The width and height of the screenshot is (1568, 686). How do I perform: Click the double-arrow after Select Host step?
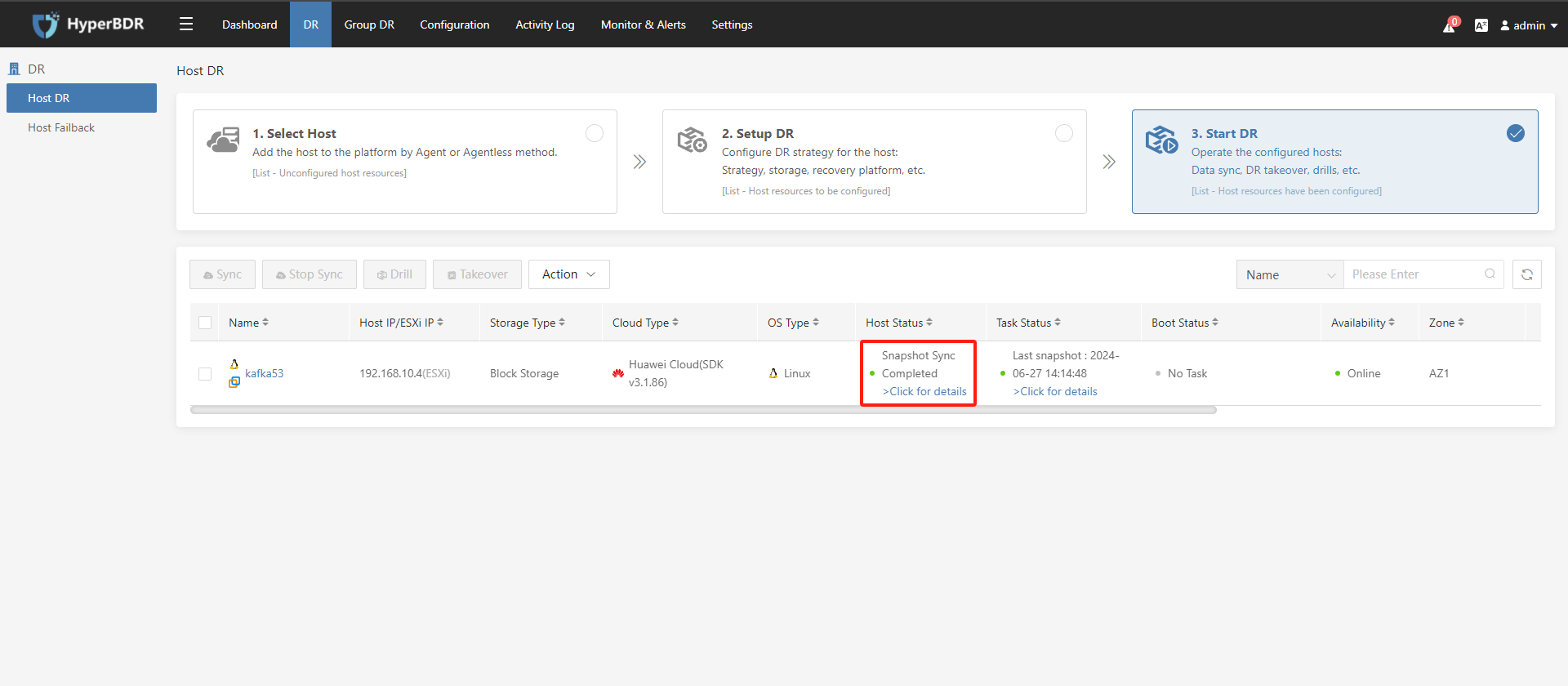[639, 162]
